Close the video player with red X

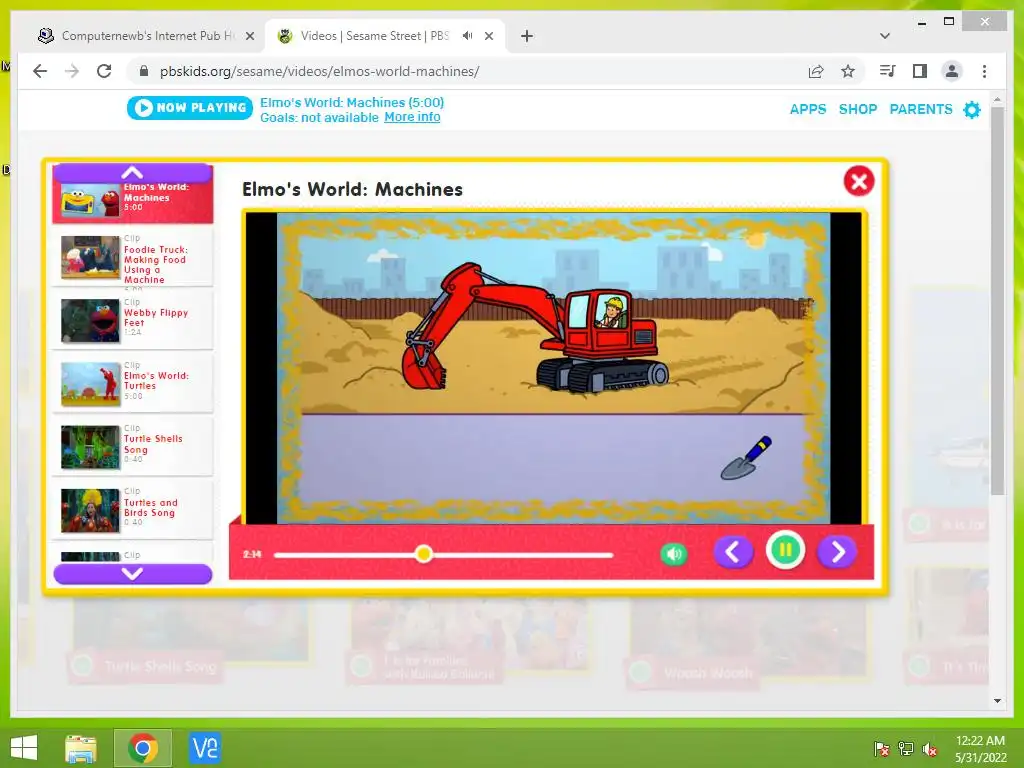(x=859, y=181)
